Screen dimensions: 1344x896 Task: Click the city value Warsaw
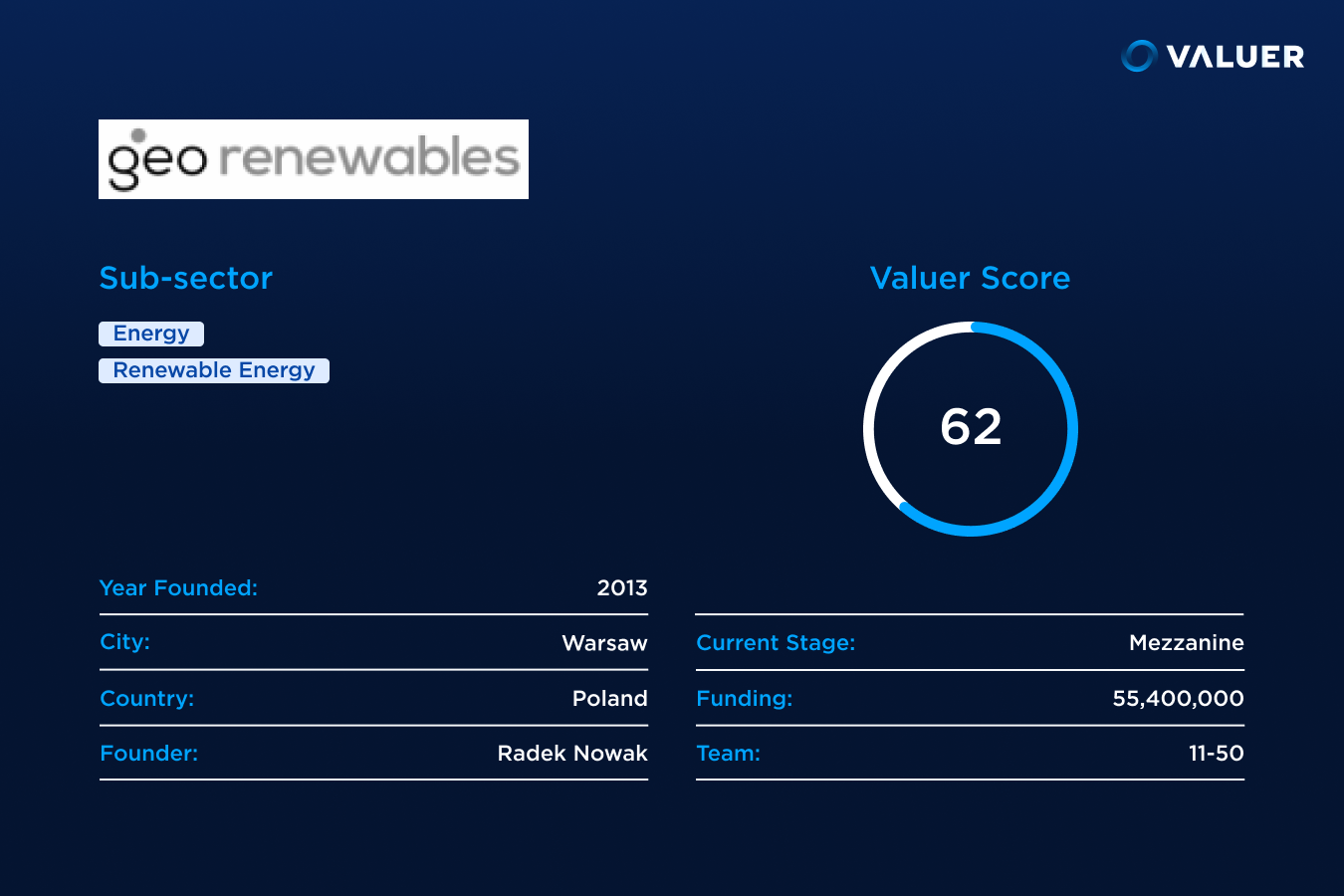(604, 643)
